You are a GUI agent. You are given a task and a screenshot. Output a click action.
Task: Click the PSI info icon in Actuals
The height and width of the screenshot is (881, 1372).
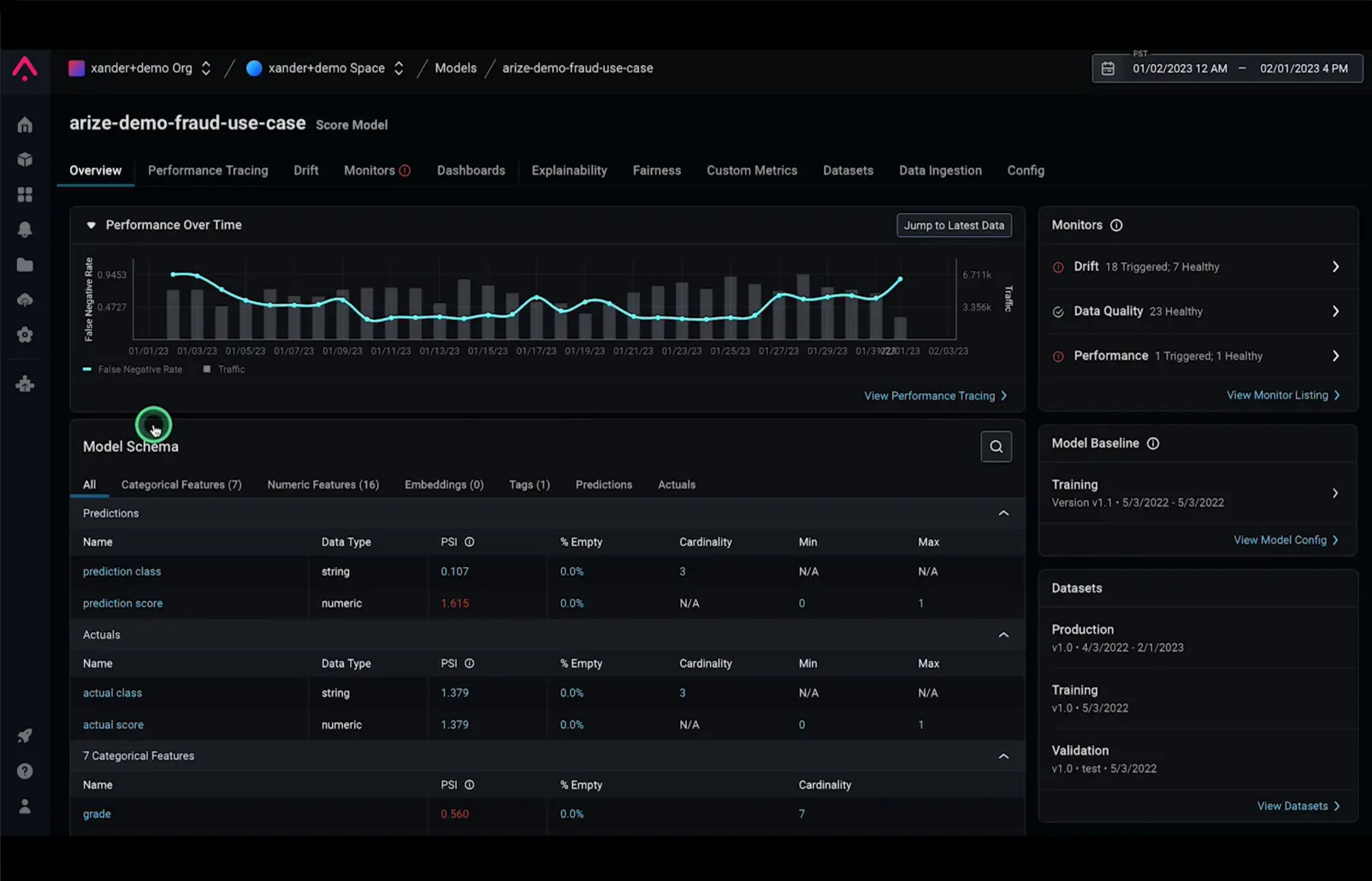pos(470,664)
